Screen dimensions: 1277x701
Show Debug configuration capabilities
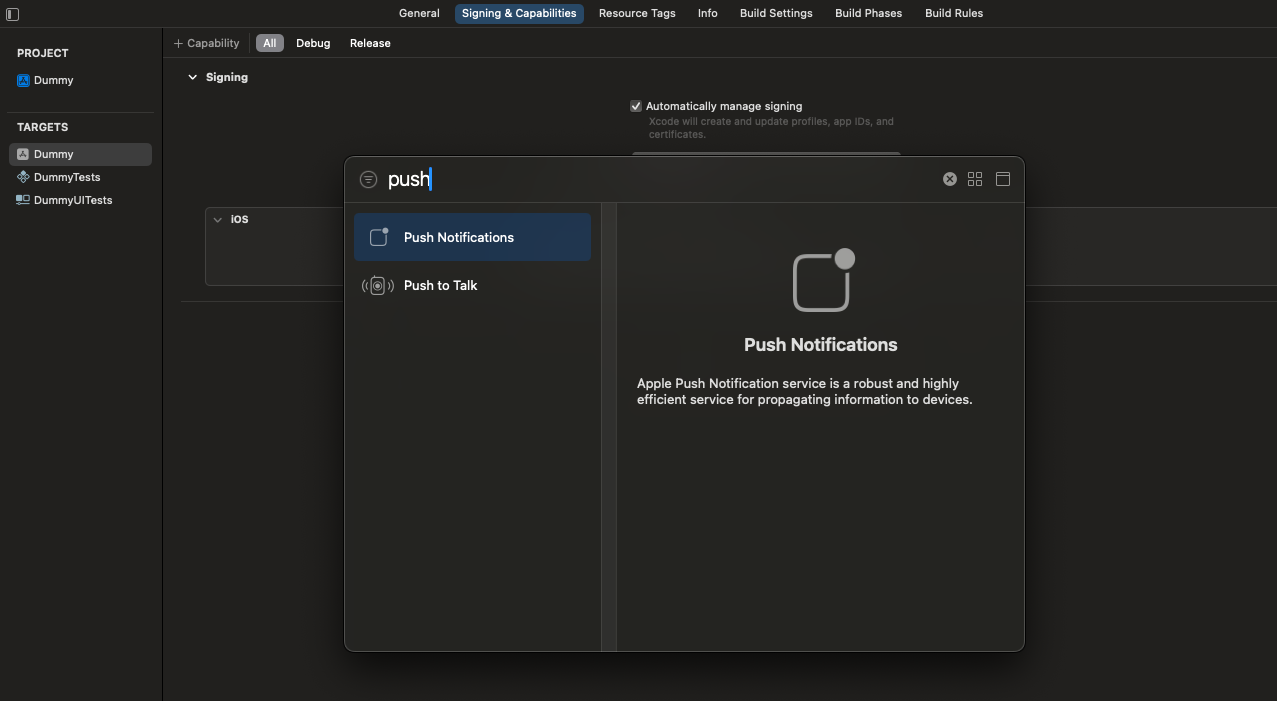pos(313,43)
